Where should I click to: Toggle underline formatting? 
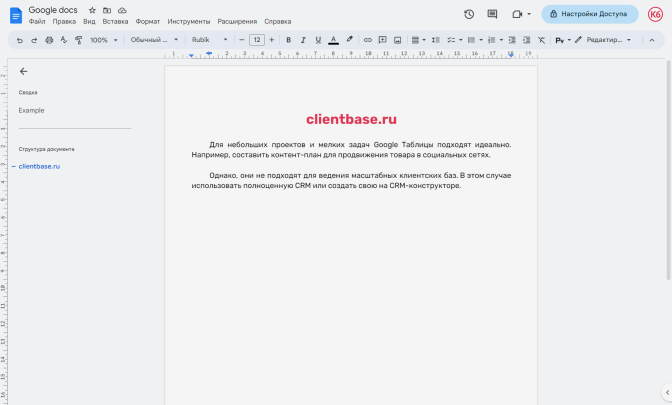click(x=318, y=40)
